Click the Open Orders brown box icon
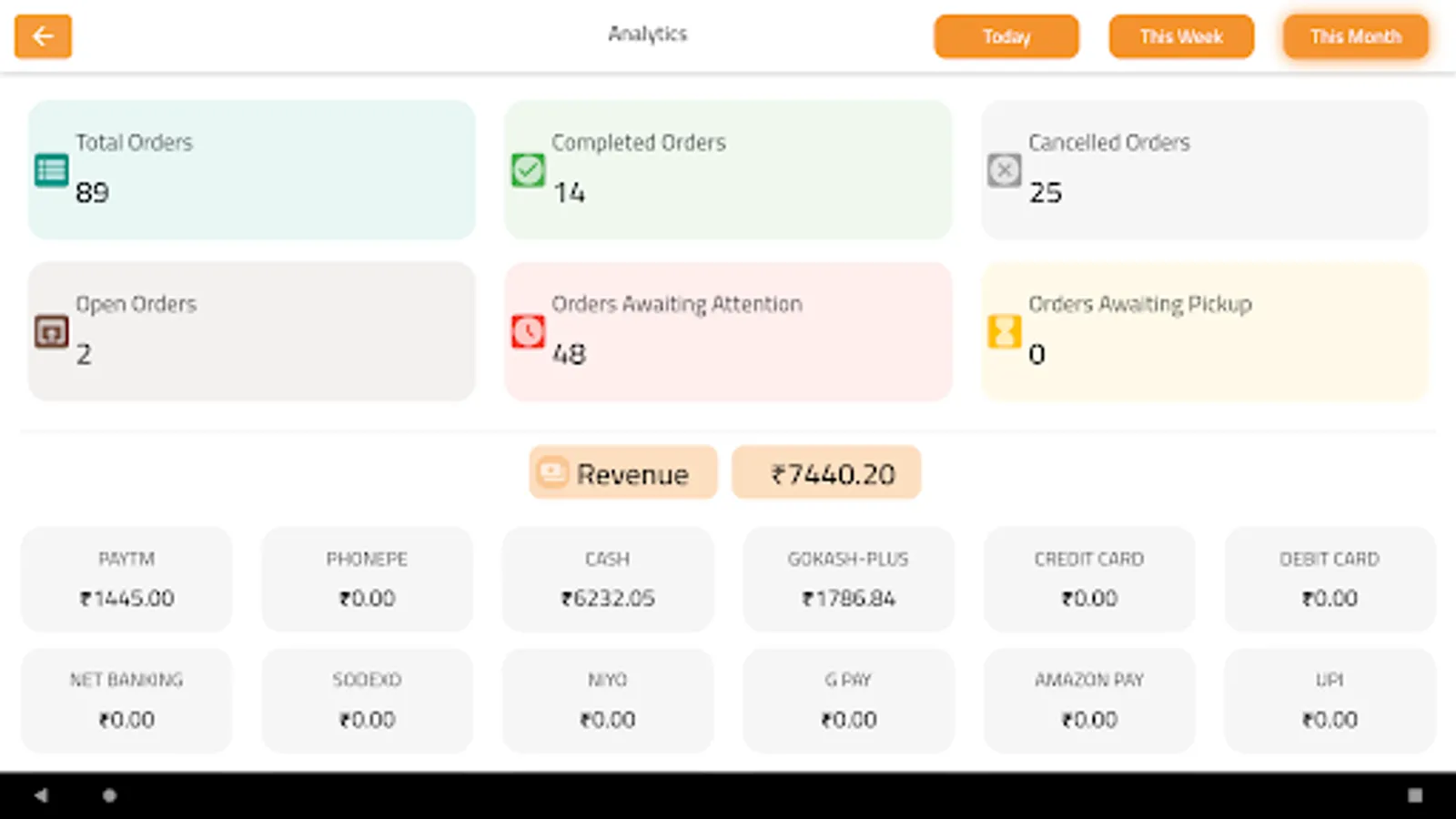1456x819 pixels. 52,331
